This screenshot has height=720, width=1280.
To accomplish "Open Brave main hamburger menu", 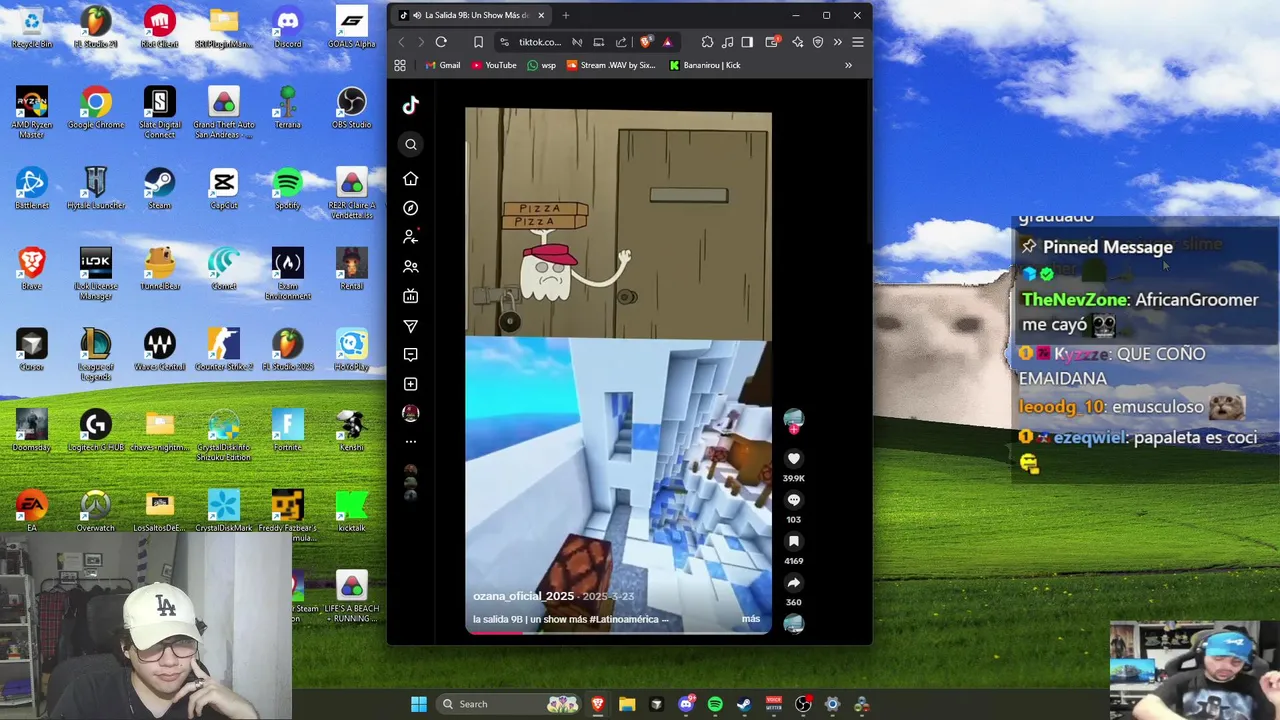I will pyautogui.click(x=857, y=42).
